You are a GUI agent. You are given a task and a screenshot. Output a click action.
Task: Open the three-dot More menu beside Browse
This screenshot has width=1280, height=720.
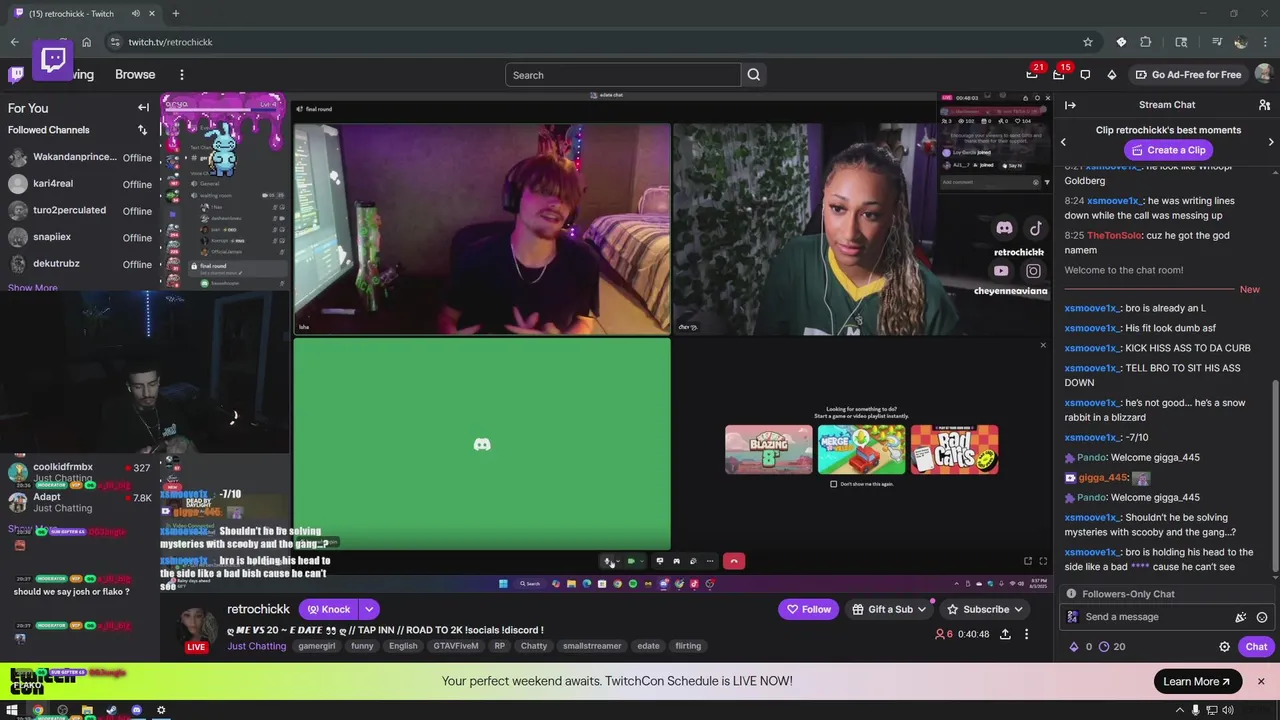point(181,75)
